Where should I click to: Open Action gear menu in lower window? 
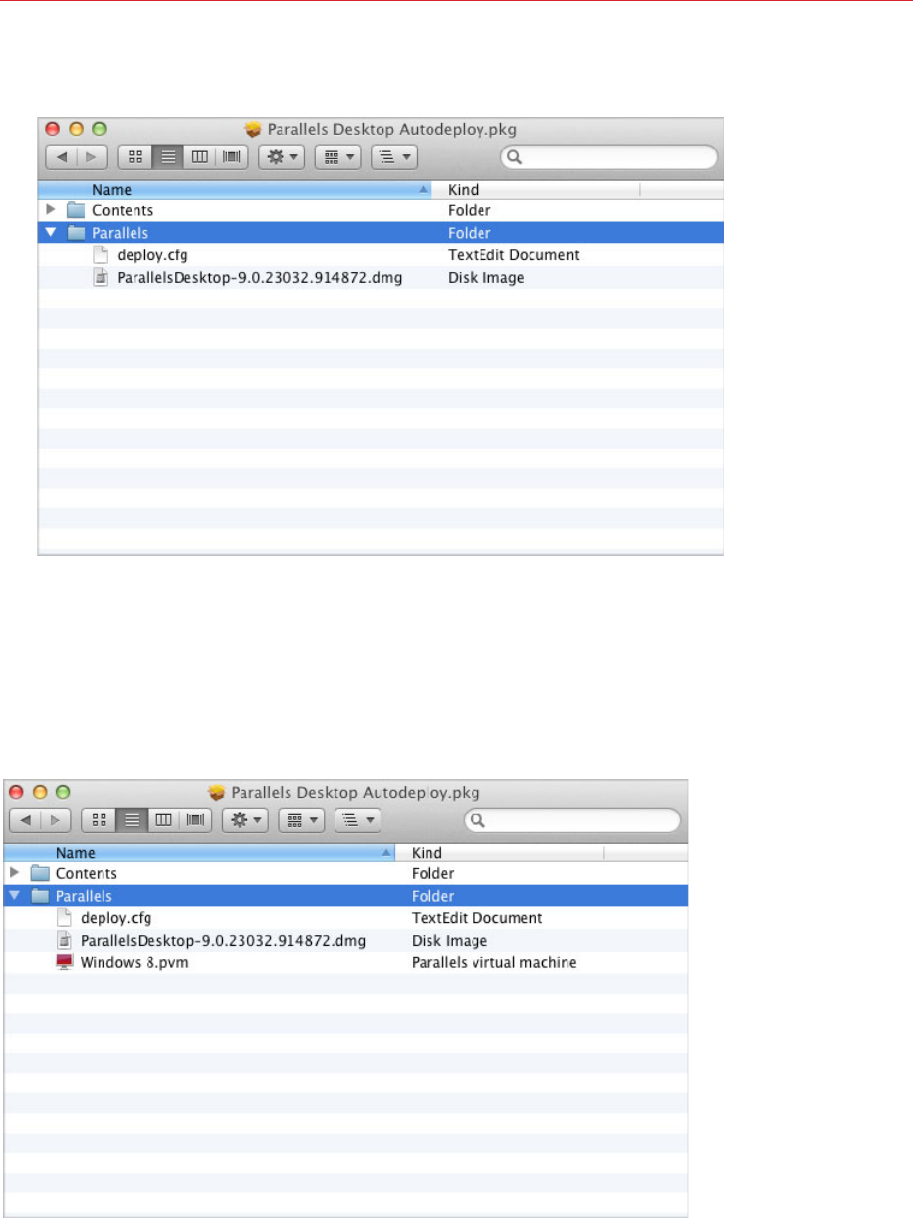click(x=245, y=820)
